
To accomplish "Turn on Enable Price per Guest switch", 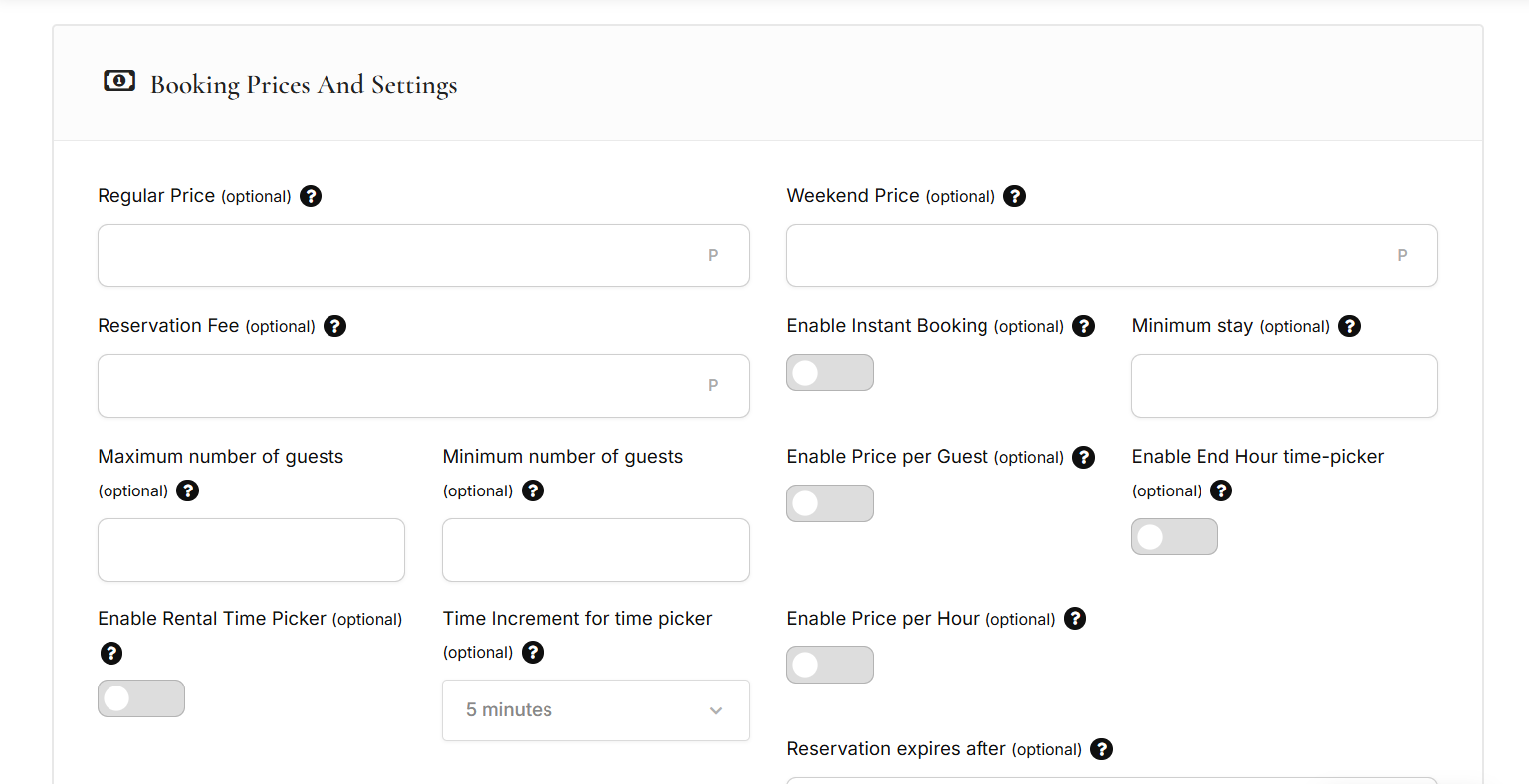I will (x=829, y=503).
